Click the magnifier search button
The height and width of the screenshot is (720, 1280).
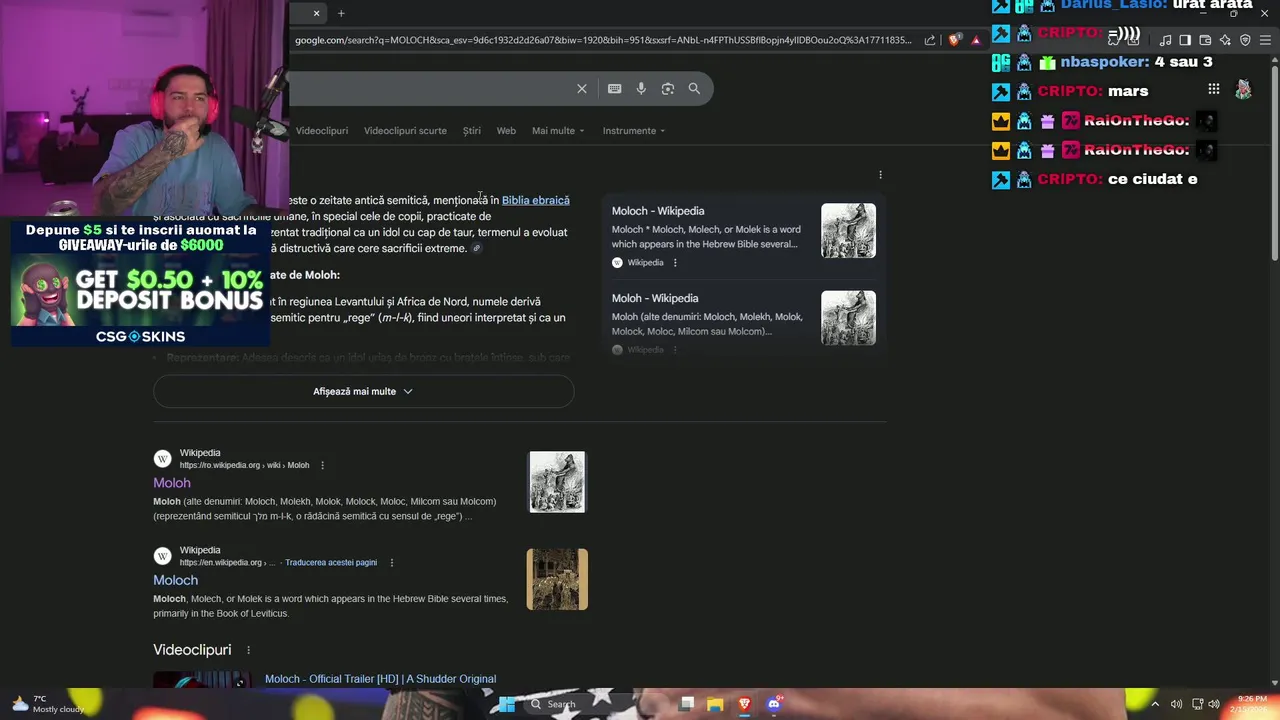pyautogui.click(x=694, y=89)
